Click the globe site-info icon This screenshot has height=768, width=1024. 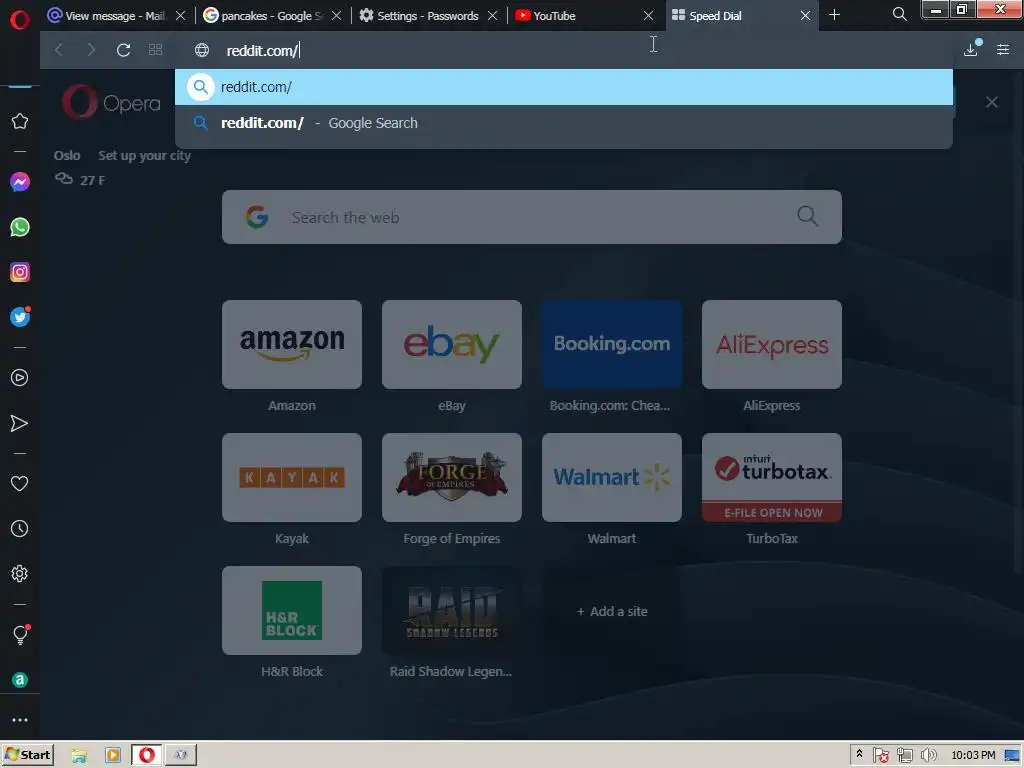(x=202, y=50)
